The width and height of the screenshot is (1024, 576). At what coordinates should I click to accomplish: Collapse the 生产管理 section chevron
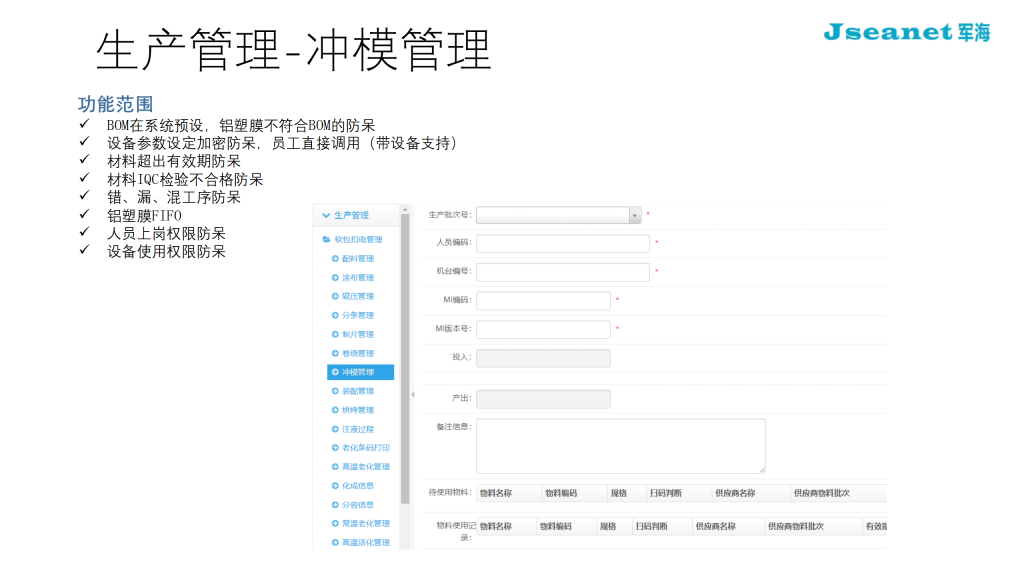[325, 215]
